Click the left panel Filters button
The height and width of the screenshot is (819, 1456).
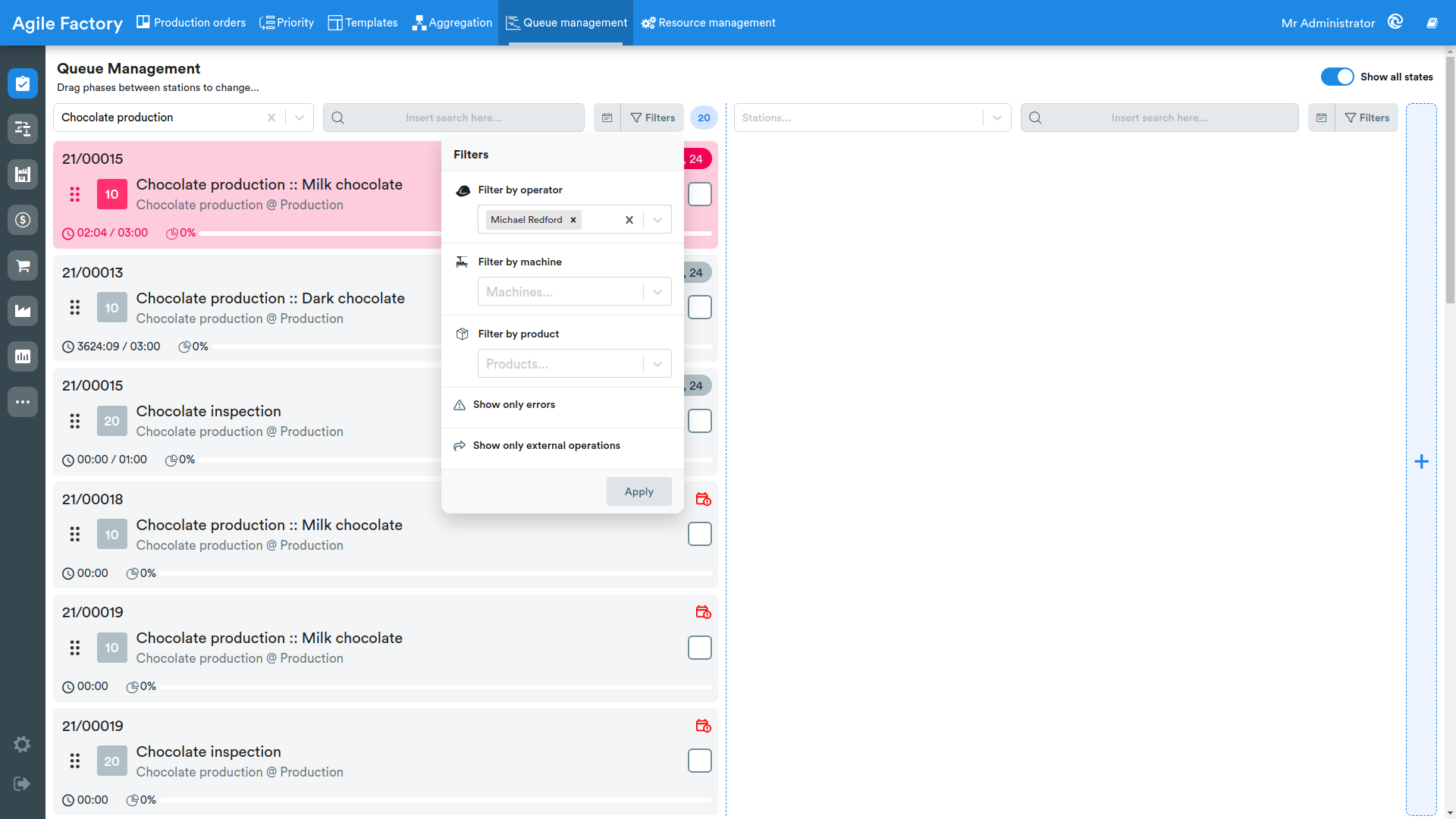tap(653, 118)
